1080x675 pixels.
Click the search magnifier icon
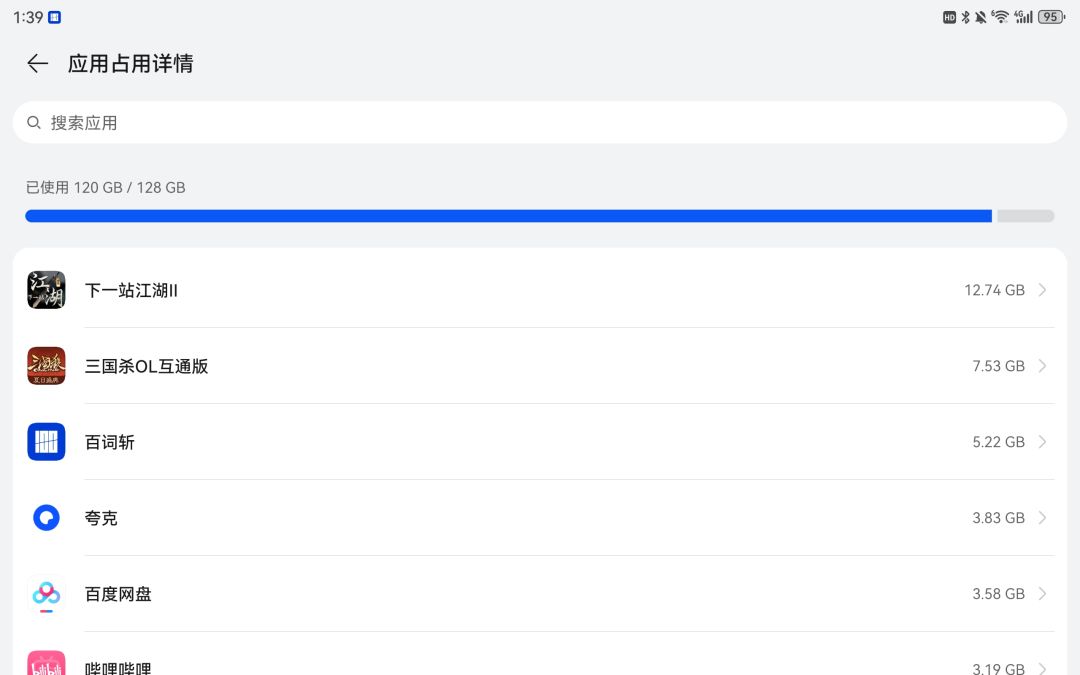[33, 123]
